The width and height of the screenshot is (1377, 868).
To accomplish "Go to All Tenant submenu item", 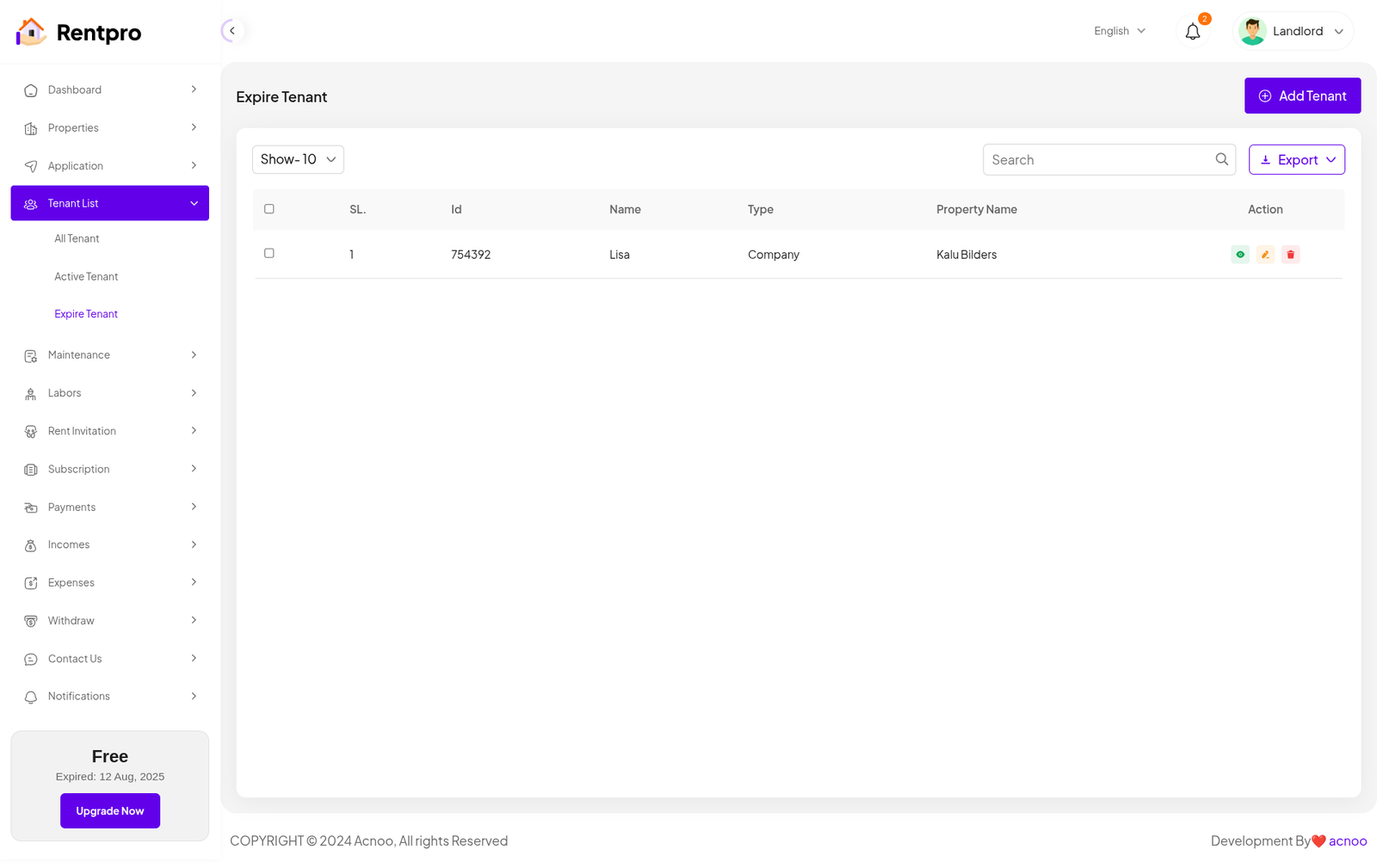I will 77,239.
